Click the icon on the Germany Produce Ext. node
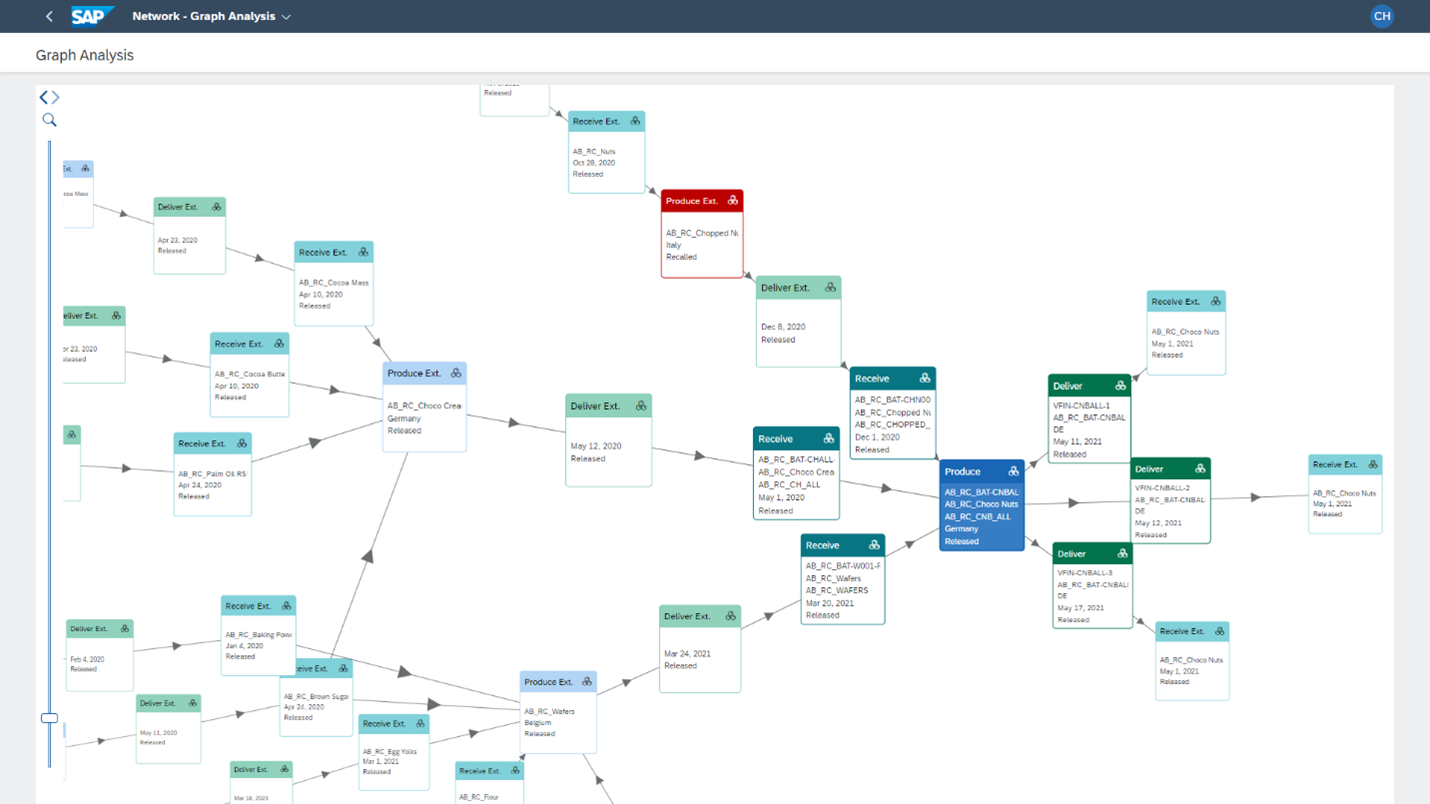The image size is (1430, 804). tap(456, 373)
